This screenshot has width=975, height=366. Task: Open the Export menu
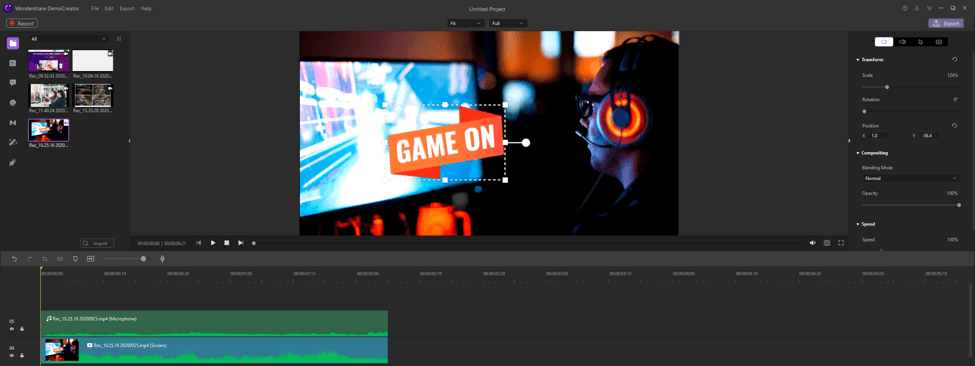[127, 9]
